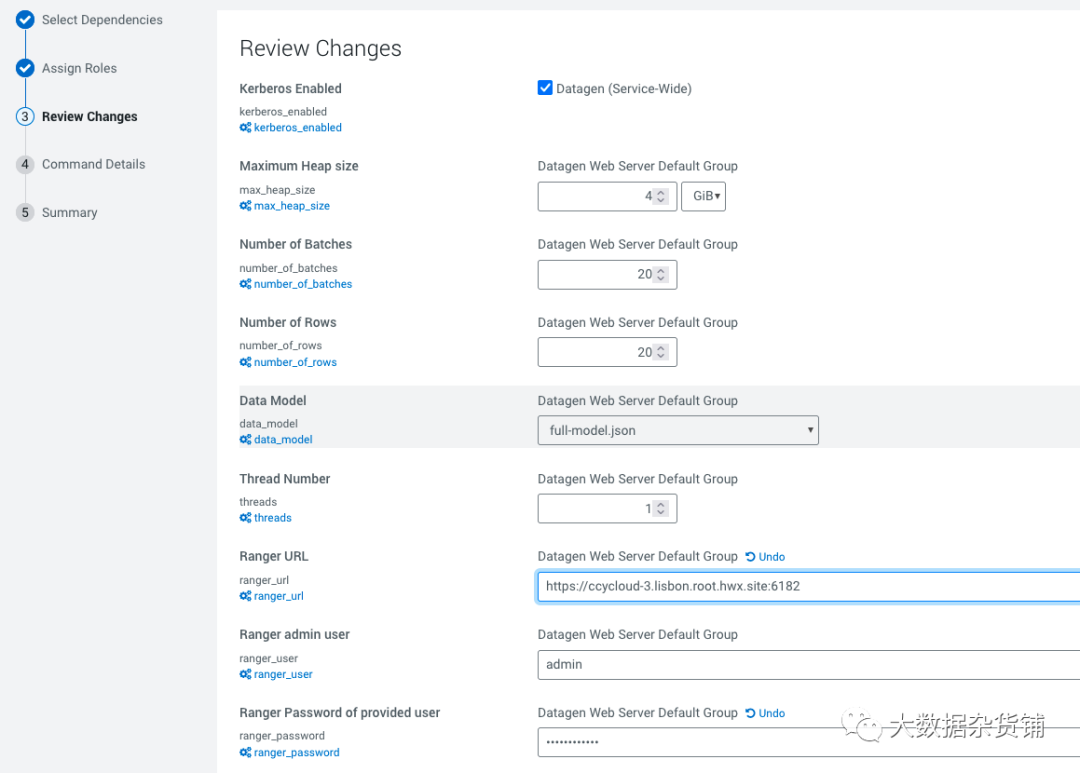
Task: Select the Command Details step label
Action: [x=94, y=164]
